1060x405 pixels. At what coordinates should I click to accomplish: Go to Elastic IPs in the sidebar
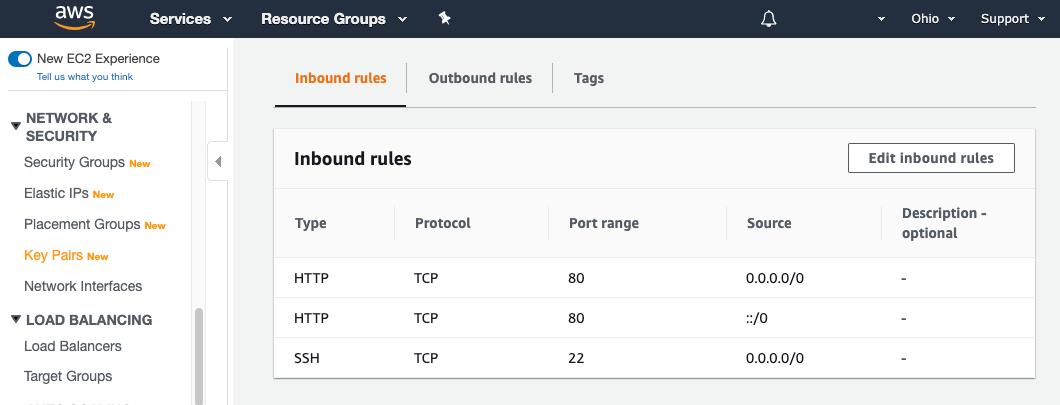56,193
